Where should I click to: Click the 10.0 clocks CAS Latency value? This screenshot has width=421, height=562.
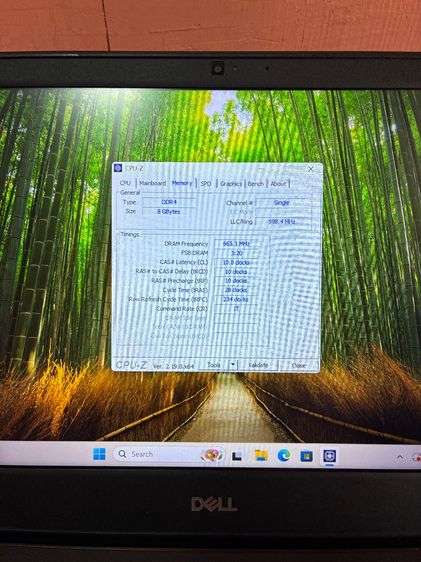tap(236, 262)
